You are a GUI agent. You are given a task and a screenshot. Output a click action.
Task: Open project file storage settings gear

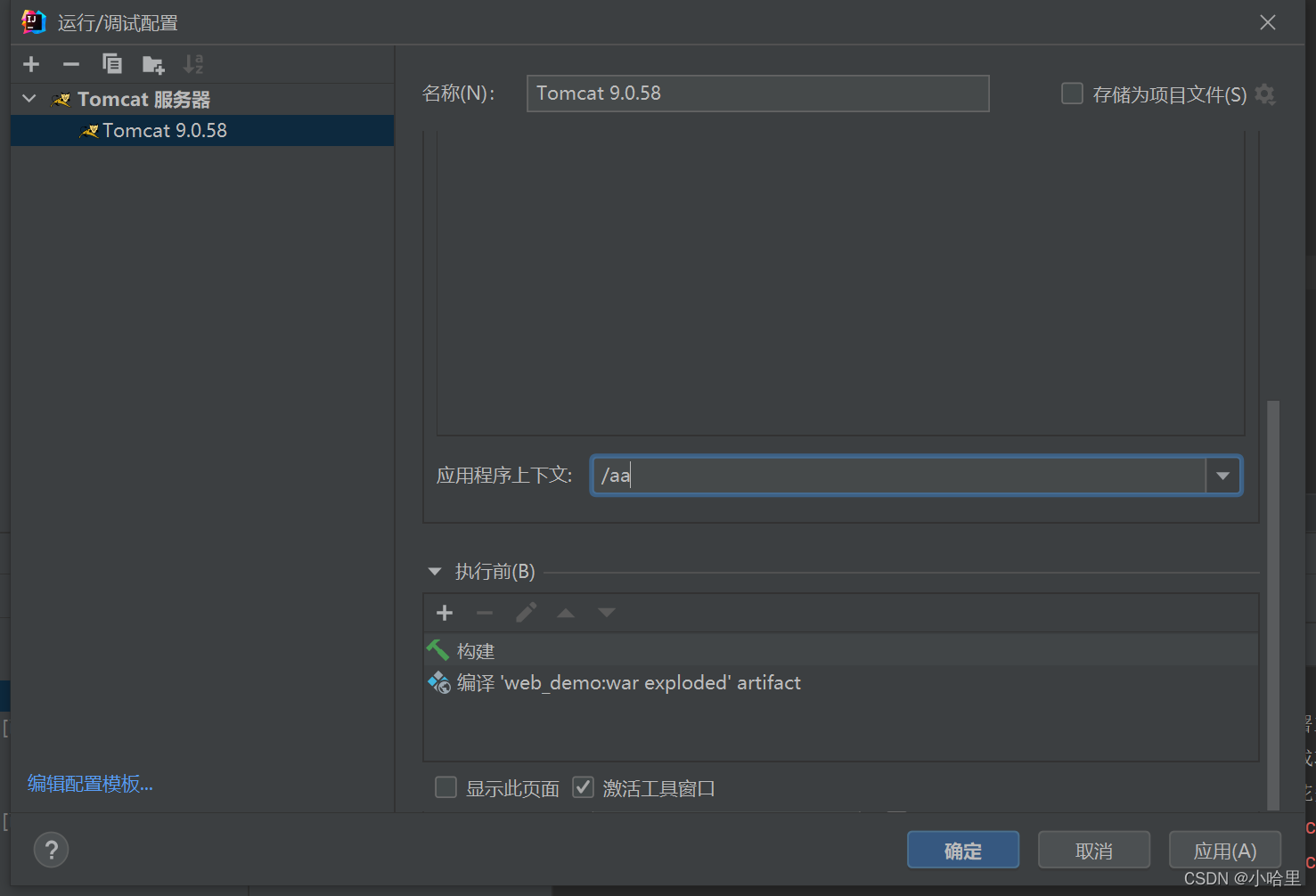click(1265, 94)
